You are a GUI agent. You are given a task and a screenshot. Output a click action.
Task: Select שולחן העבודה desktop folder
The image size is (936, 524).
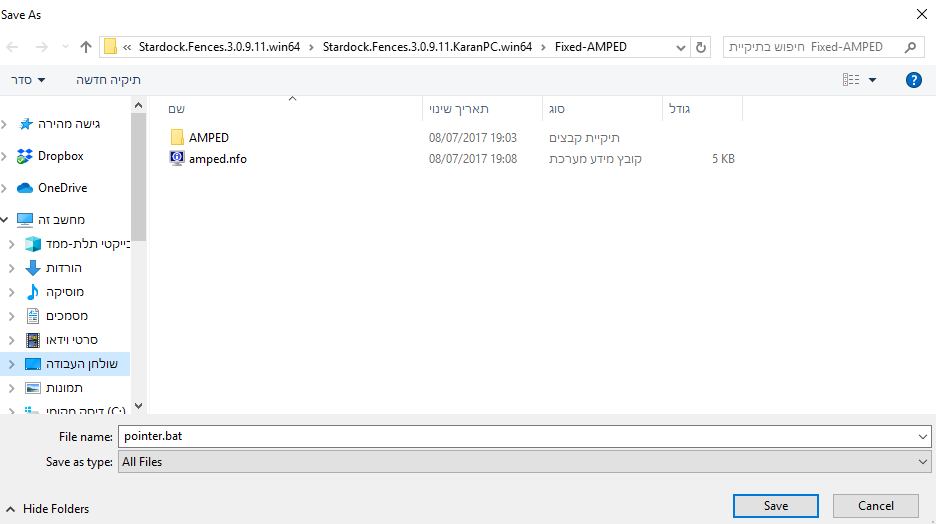click(82, 363)
